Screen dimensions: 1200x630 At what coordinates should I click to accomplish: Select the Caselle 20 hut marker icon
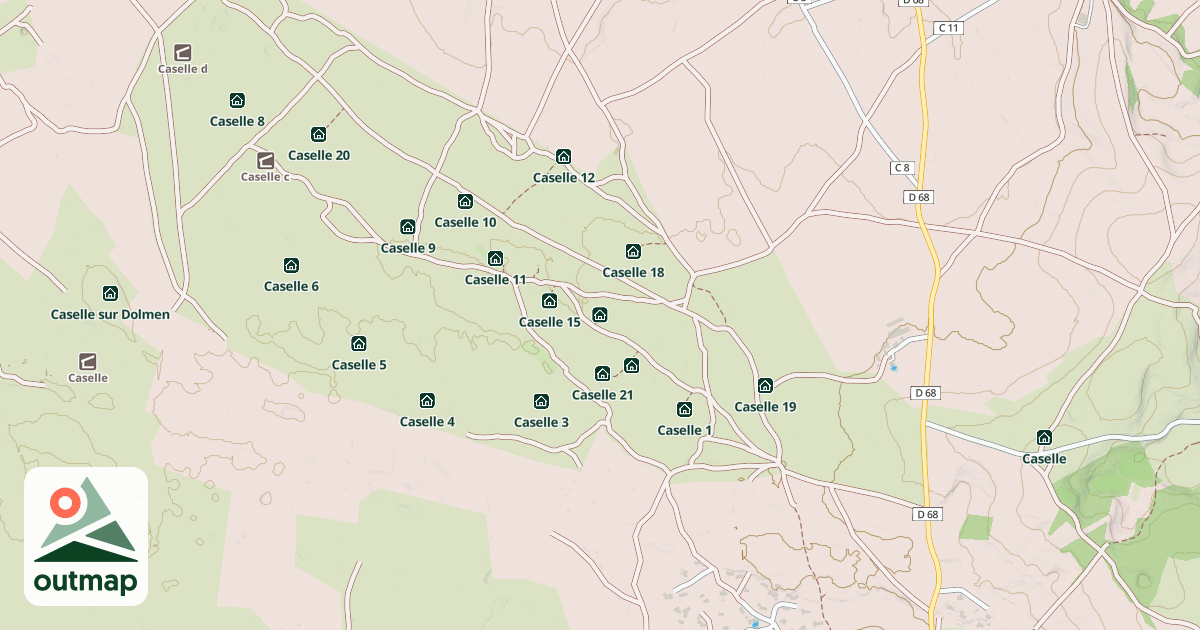[x=319, y=134]
